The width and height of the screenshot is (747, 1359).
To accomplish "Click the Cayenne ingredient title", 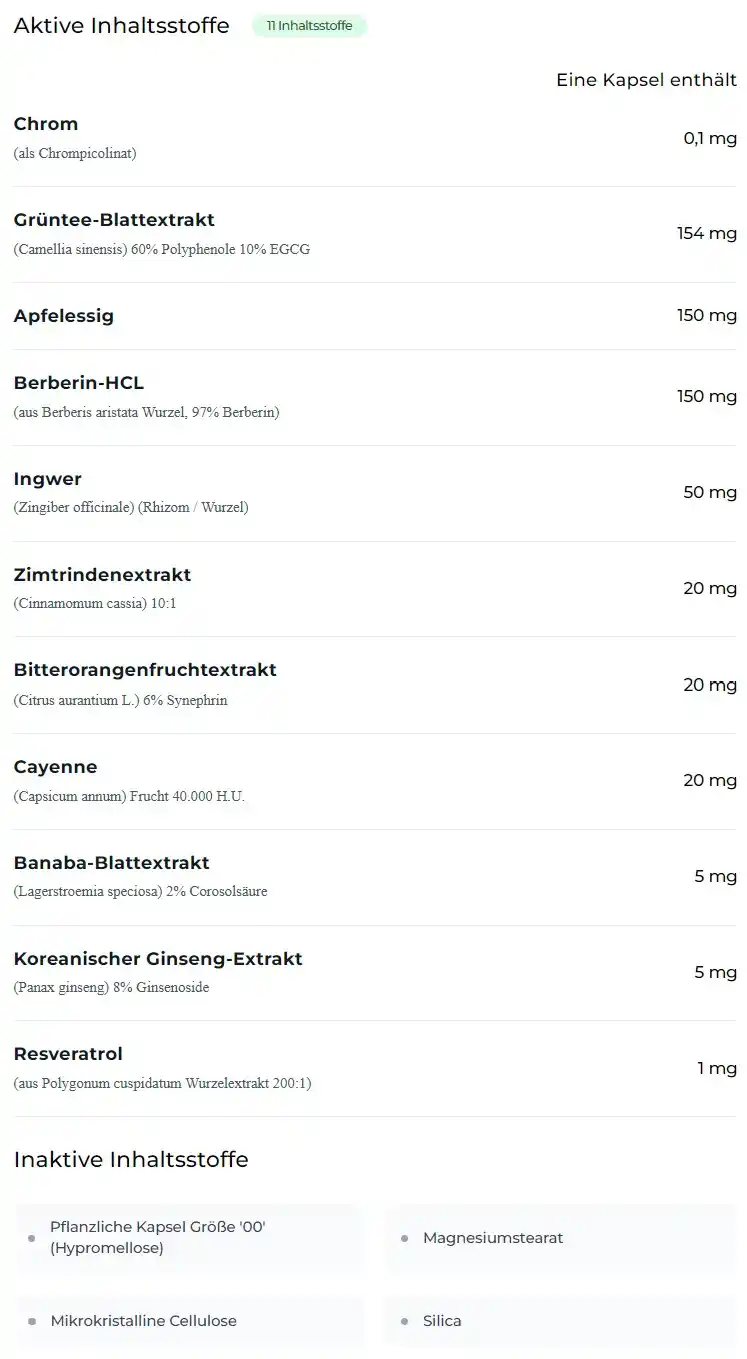I will [x=56, y=767].
